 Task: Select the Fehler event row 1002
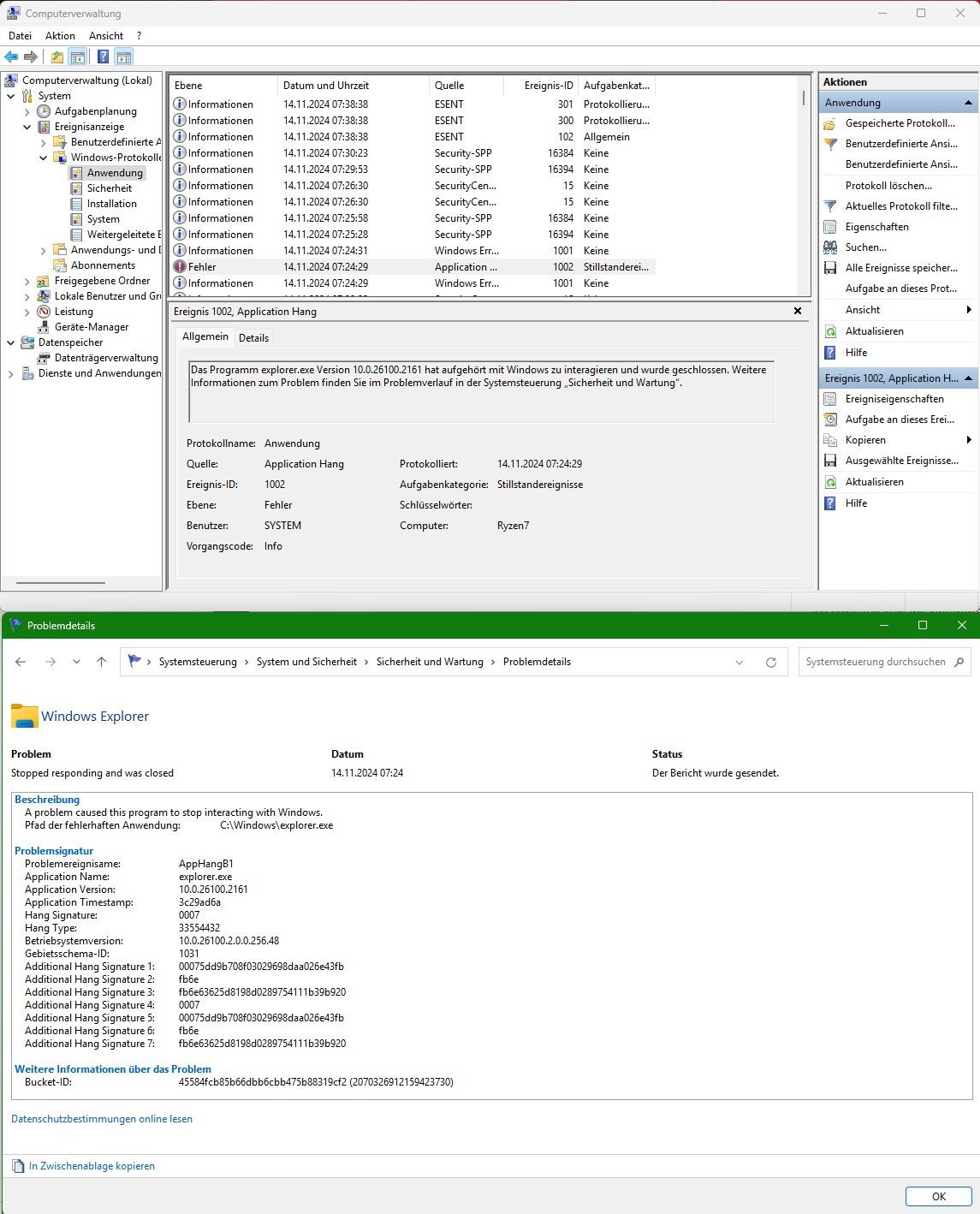[413, 267]
